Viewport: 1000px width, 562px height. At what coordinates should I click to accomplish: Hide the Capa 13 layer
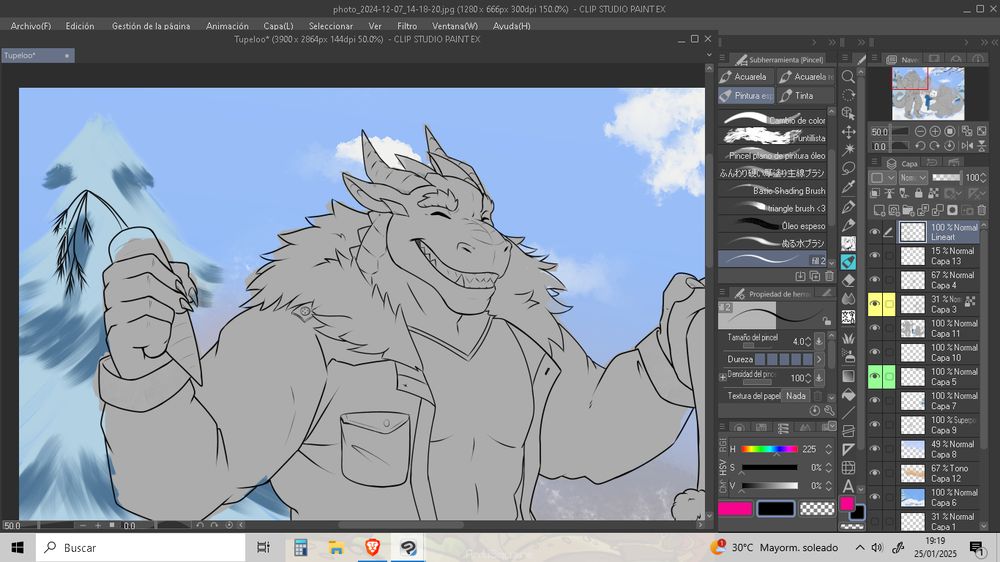pyautogui.click(x=874, y=256)
